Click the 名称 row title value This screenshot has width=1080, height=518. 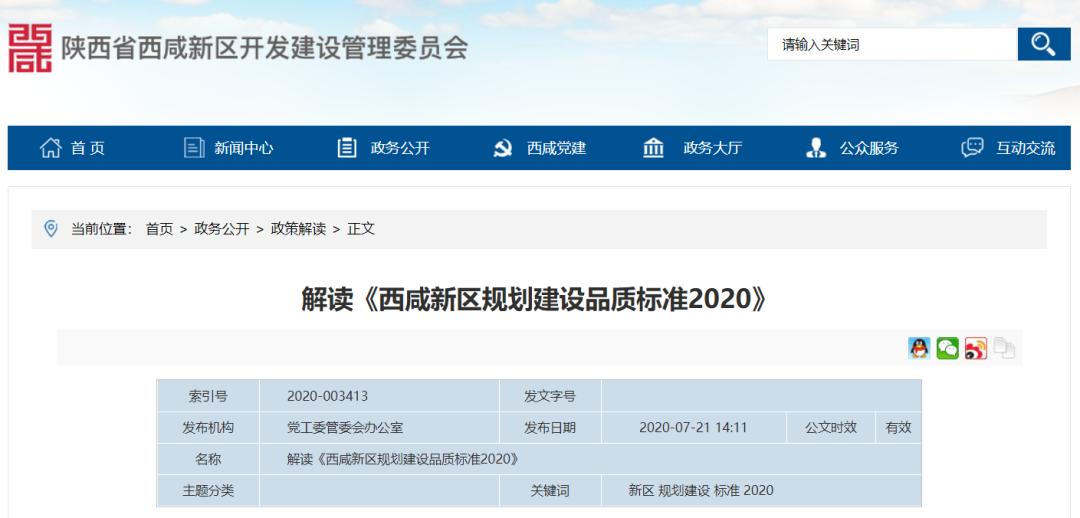[x=403, y=459]
